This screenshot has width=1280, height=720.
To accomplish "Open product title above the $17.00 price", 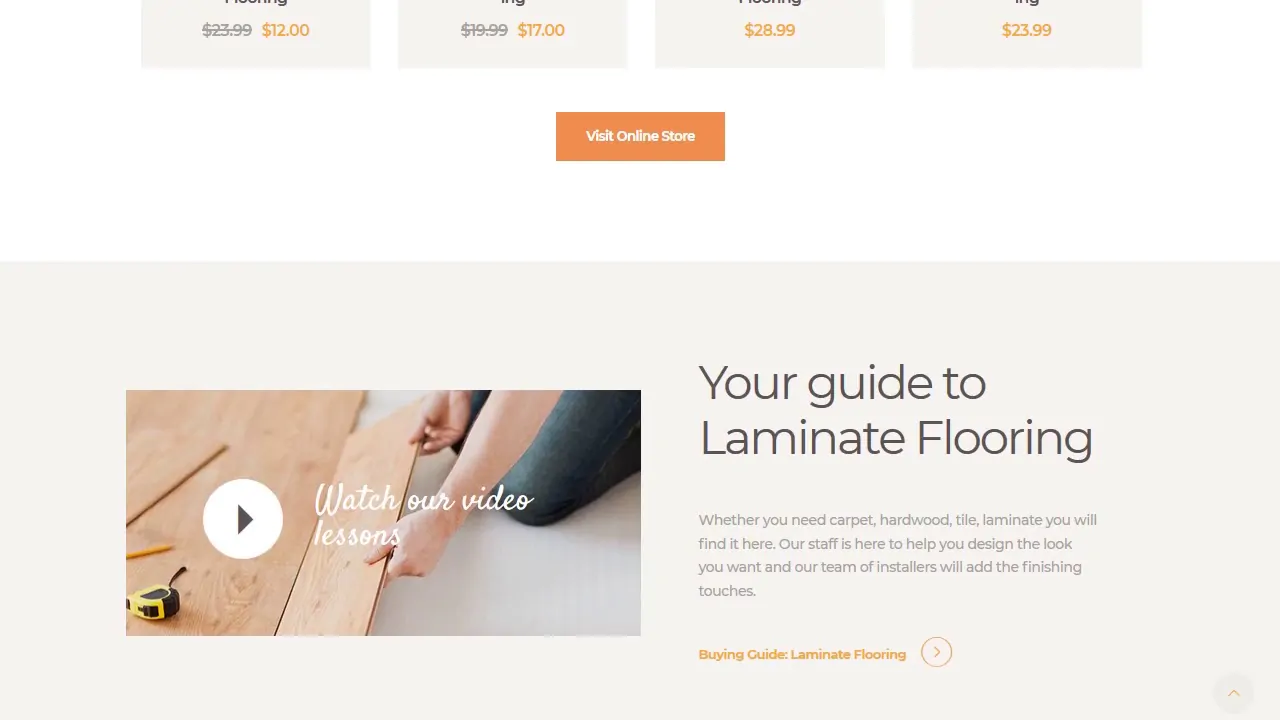I will click(513, 3).
